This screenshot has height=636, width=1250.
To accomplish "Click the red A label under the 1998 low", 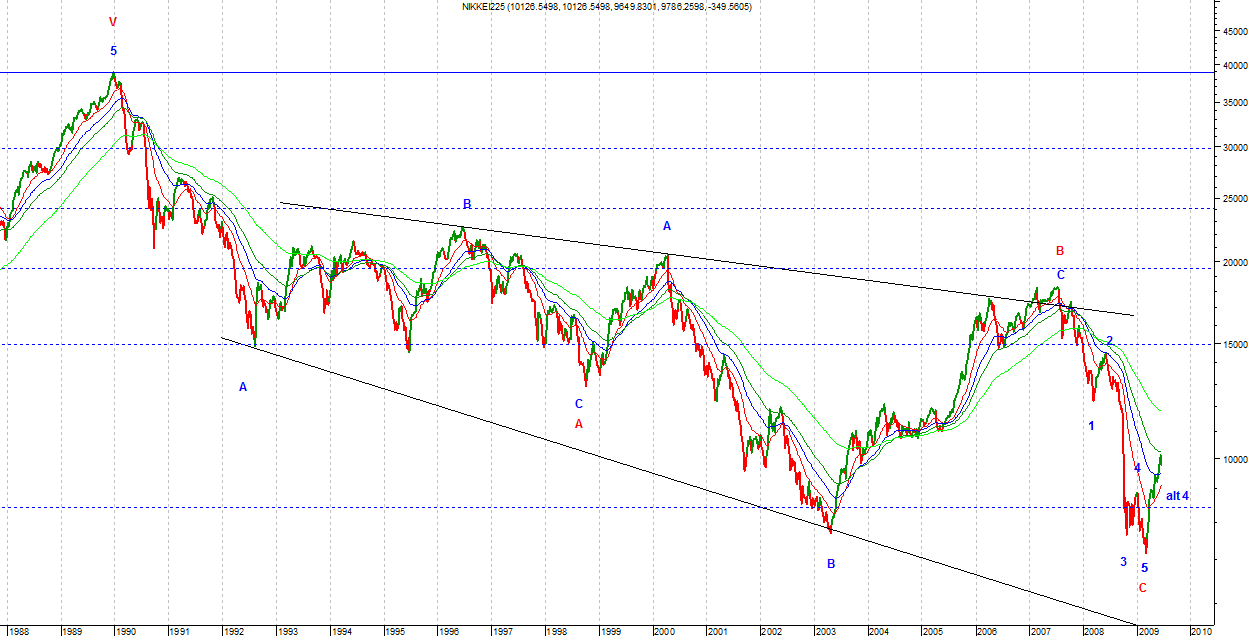I will pyautogui.click(x=578, y=424).
